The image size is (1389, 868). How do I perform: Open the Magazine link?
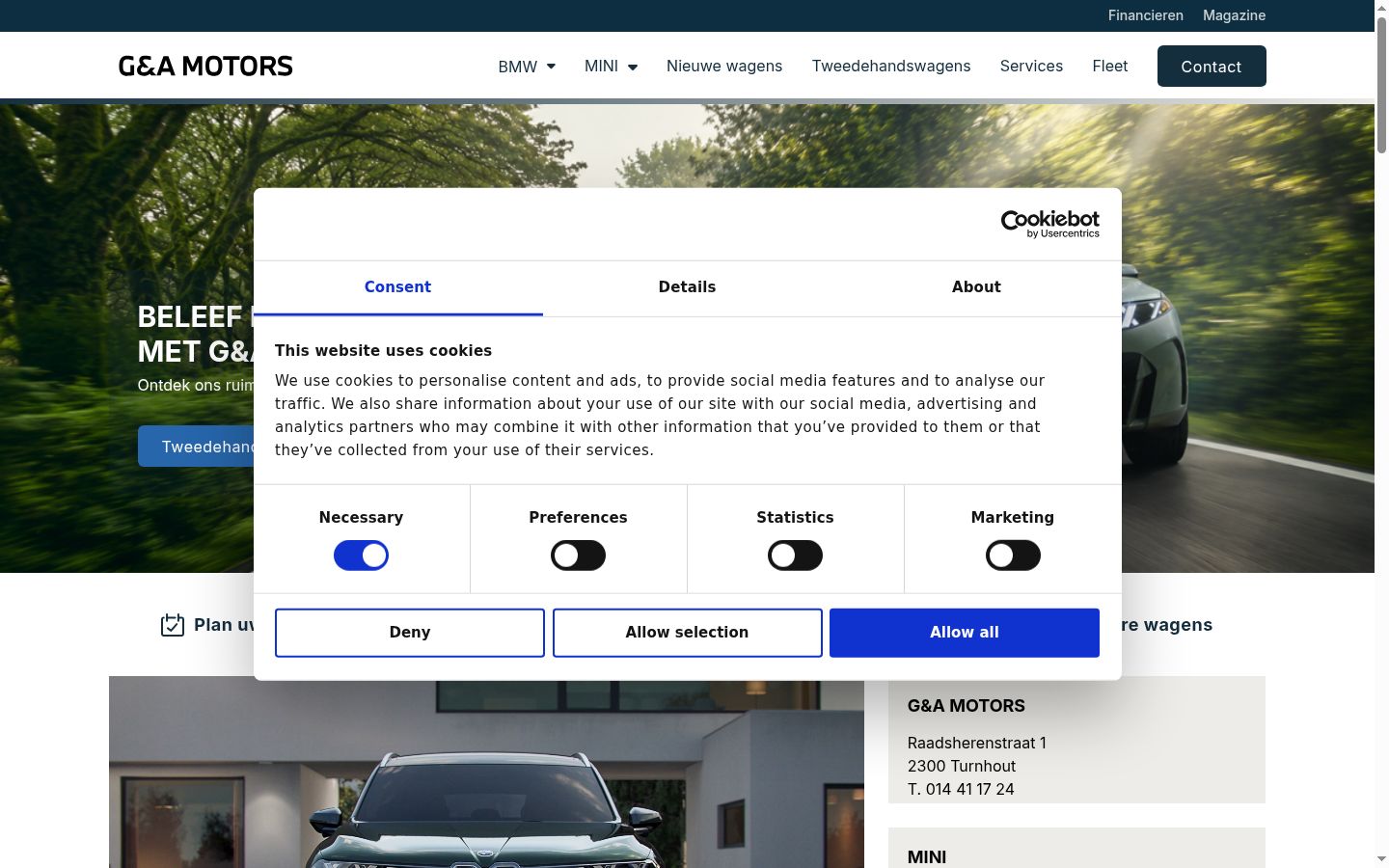(1234, 15)
